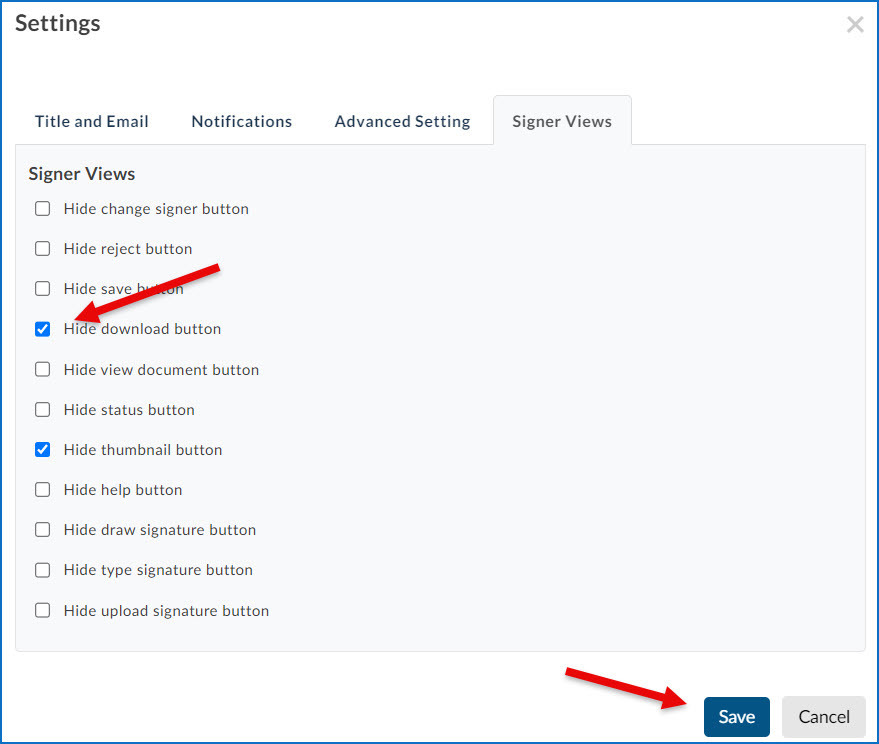The width and height of the screenshot is (879, 744).
Task: Enable Hide view document button checkbox
Action: click(43, 369)
